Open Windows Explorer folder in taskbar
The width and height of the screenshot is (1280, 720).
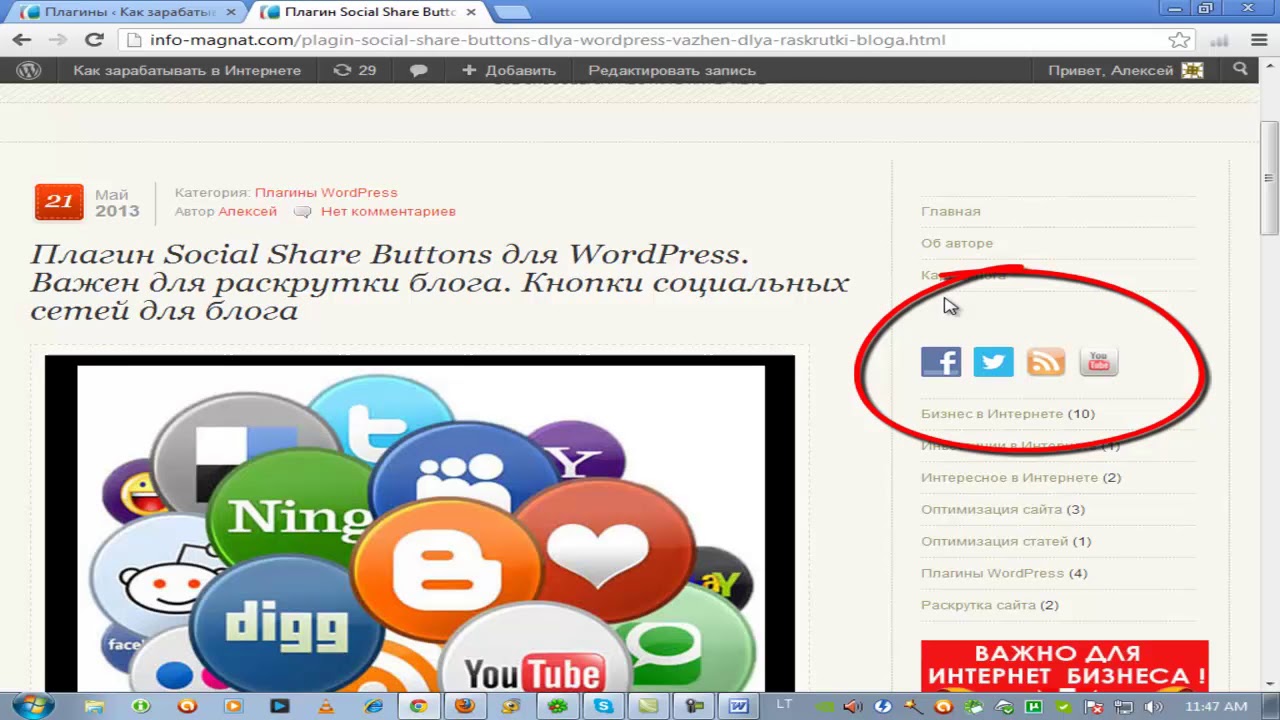pos(94,706)
